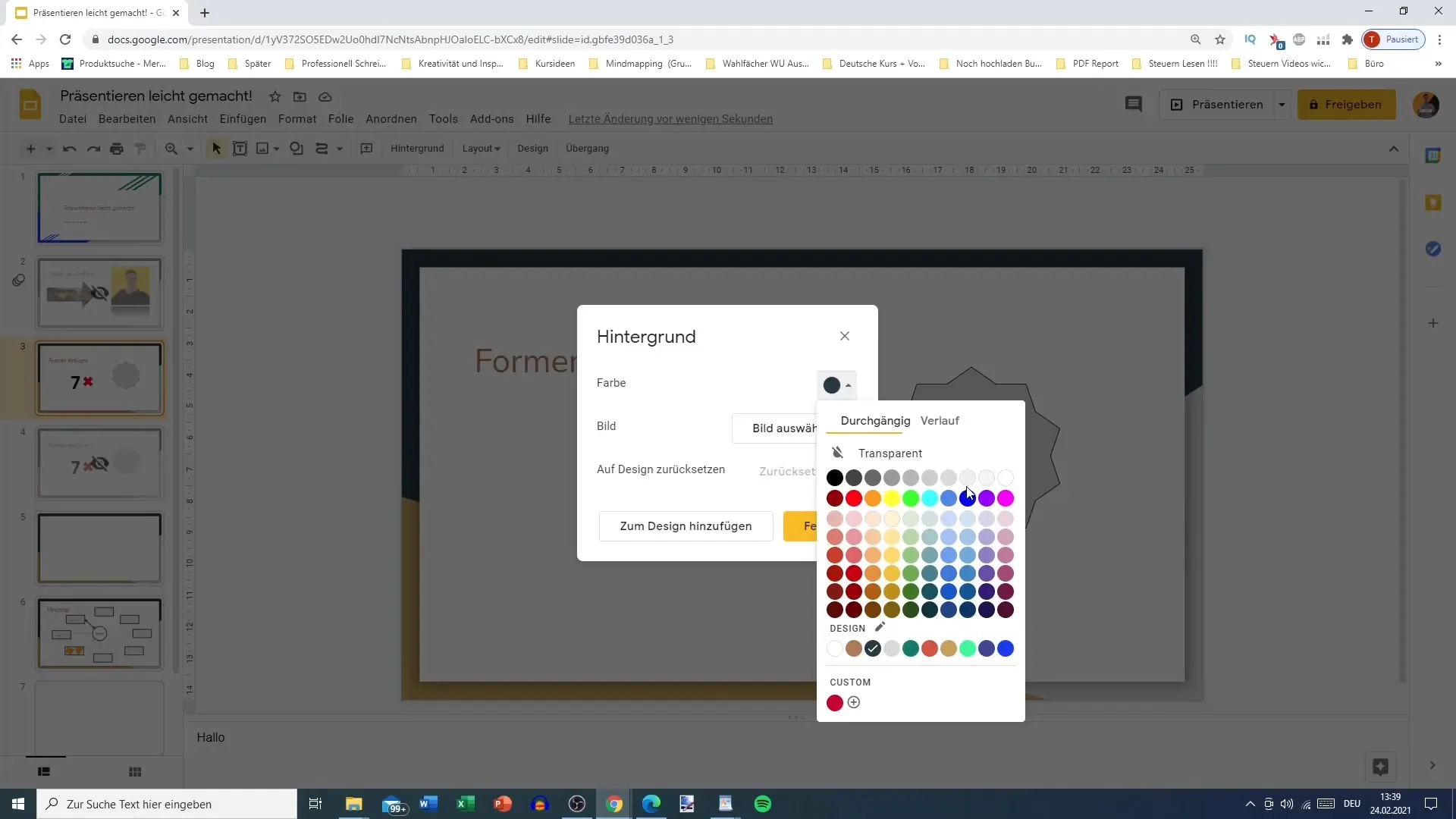Close the Hintergrund dialog
The height and width of the screenshot is (819, 1456).
click(x=845, y=336)
